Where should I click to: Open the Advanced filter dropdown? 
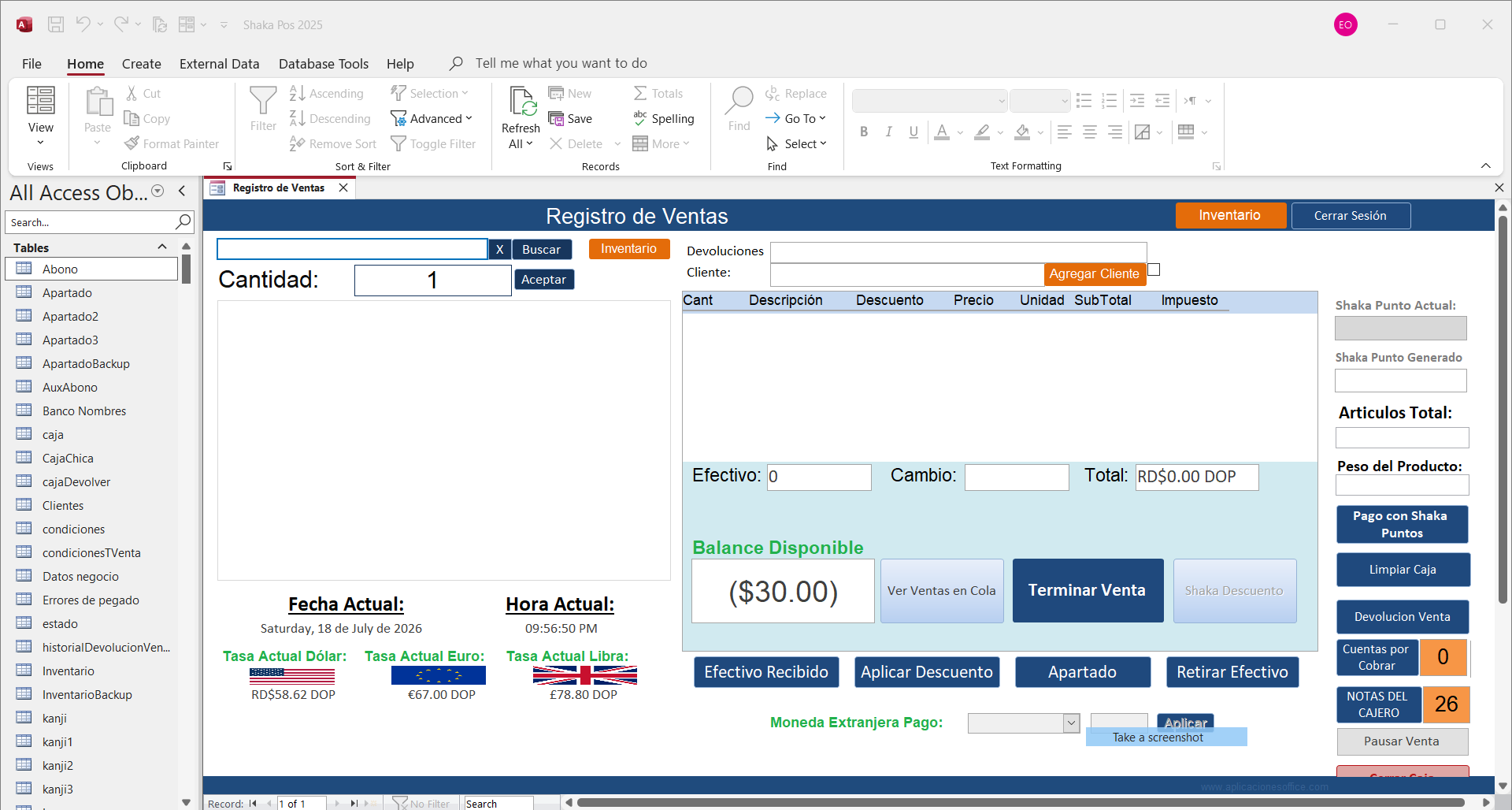click(432, 118)
